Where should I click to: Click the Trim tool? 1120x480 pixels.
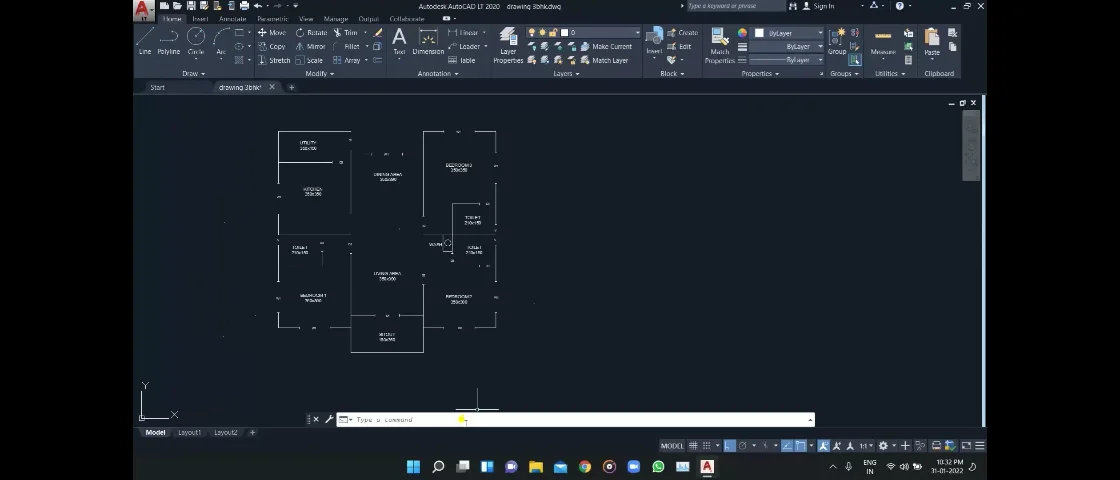click(x=346, y=33)
